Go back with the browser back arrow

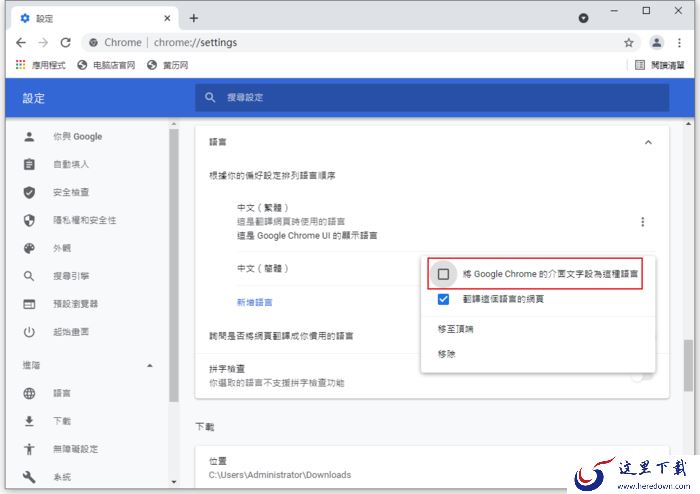pyautogui.click(x=21, y=42)
